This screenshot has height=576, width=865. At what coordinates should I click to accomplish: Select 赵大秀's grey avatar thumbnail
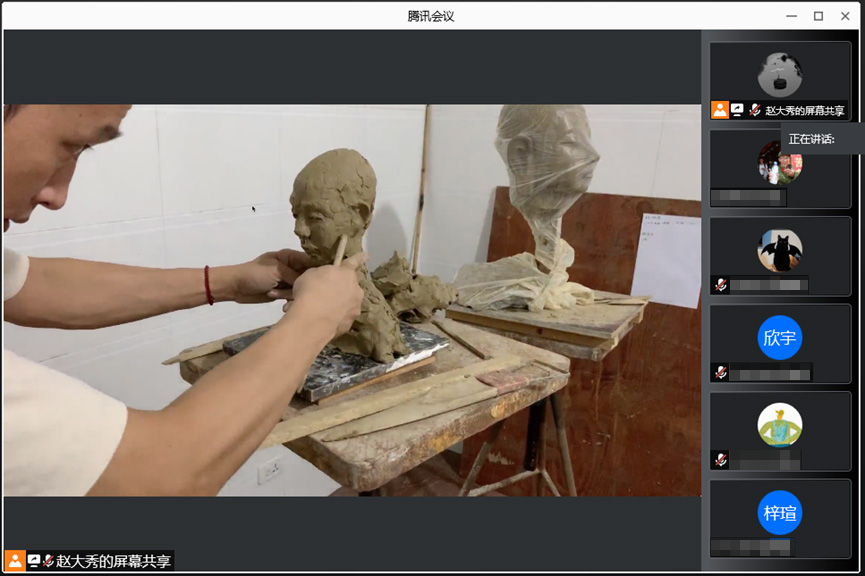[x=779, y=75]
